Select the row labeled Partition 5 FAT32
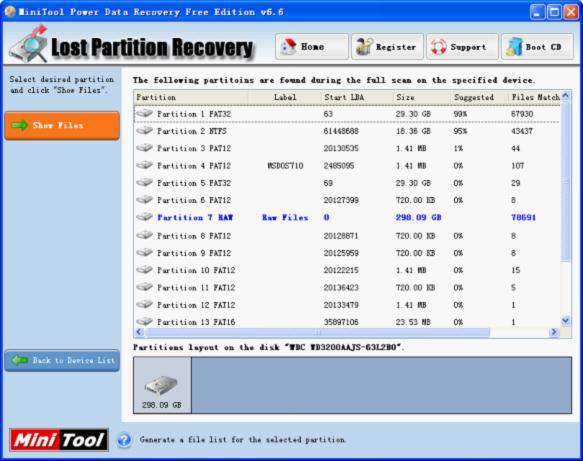This screenshot has width=583, height=461. [347, 183]
